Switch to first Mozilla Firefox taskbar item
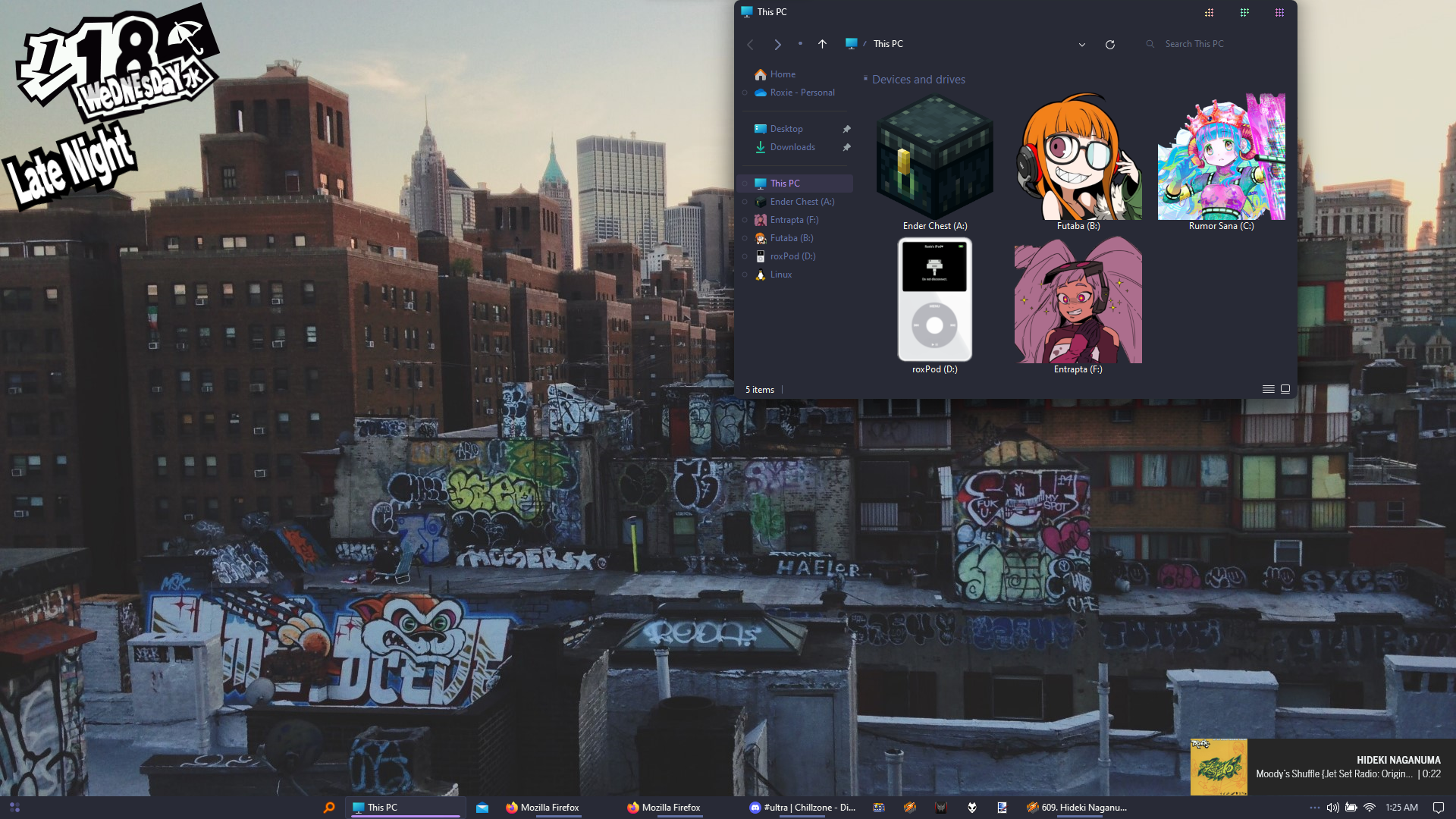 542,808
